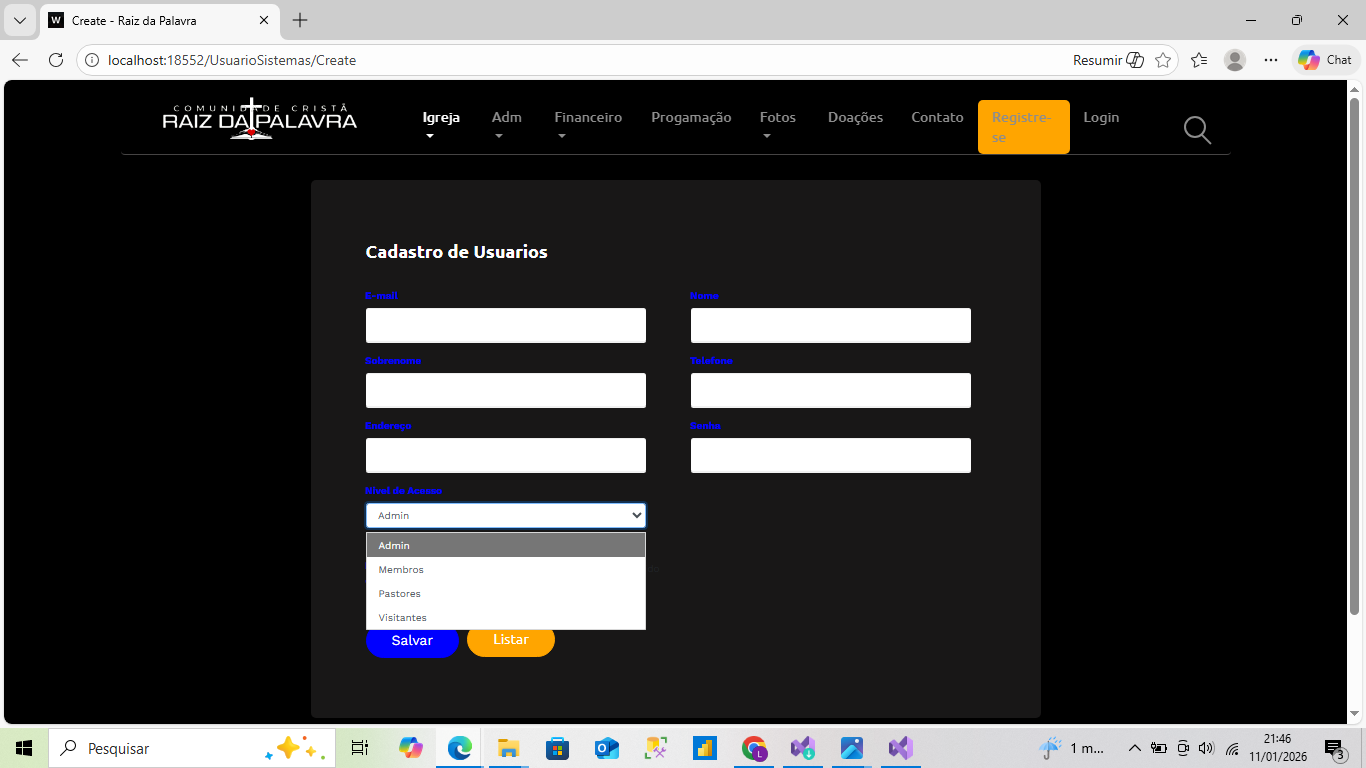
Task: Open the Fotos navigation menu
Action: click(x=777, y=118)
